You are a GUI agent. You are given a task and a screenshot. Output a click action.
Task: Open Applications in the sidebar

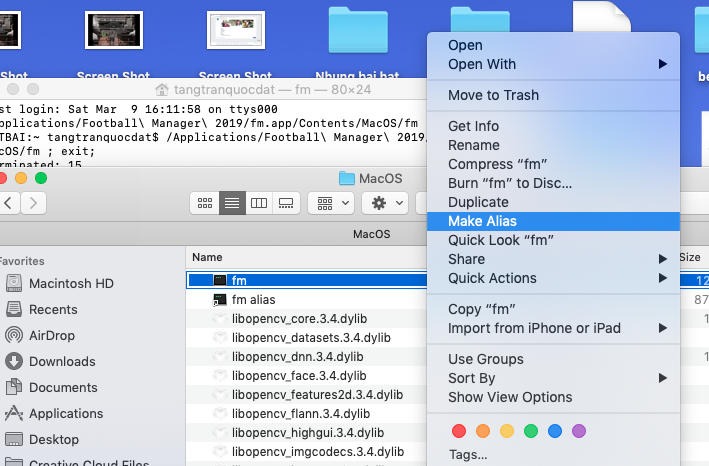pos(66,413)
